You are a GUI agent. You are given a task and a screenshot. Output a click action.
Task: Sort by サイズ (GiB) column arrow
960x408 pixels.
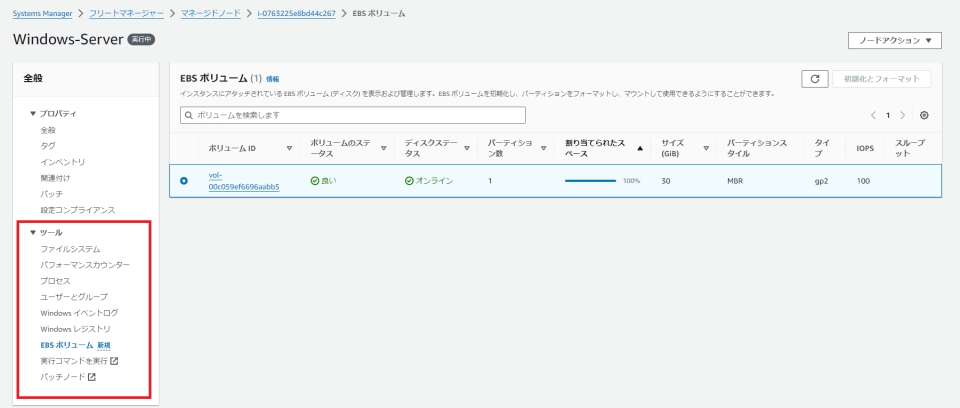pos(706,148)
